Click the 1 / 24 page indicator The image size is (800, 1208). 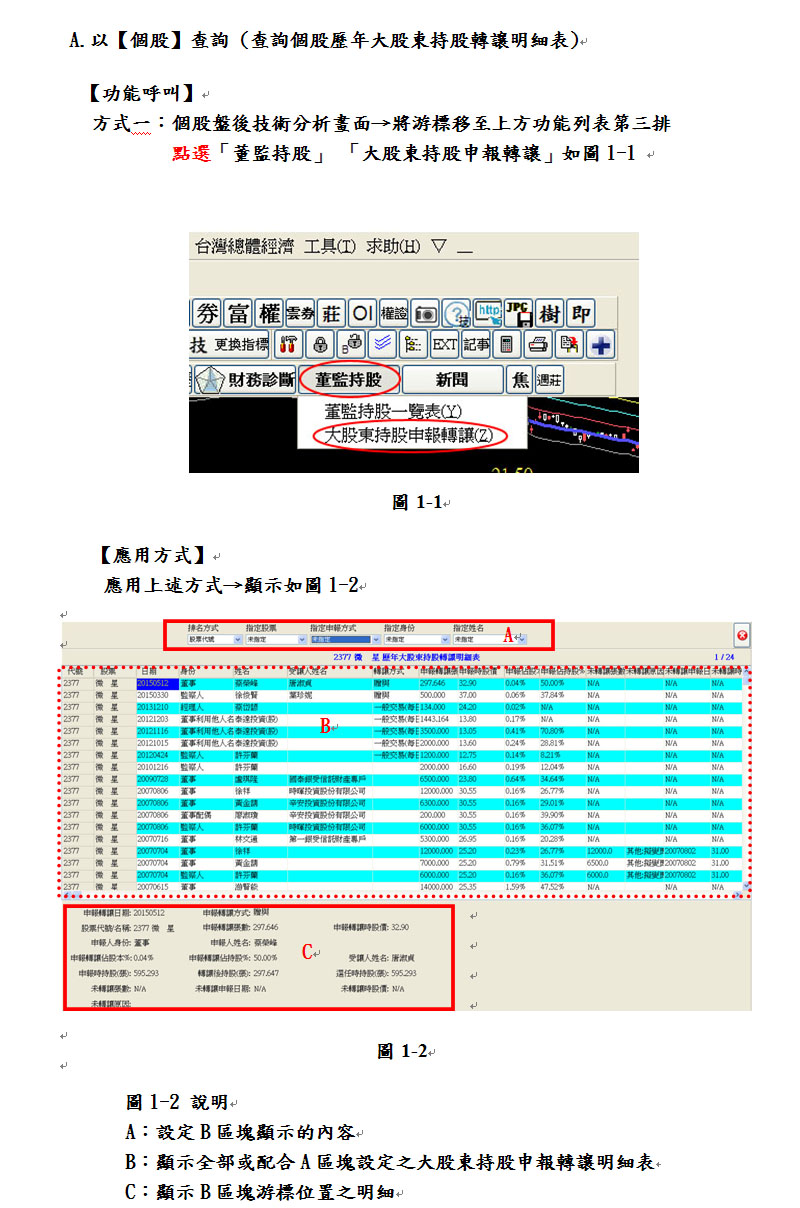724,656
